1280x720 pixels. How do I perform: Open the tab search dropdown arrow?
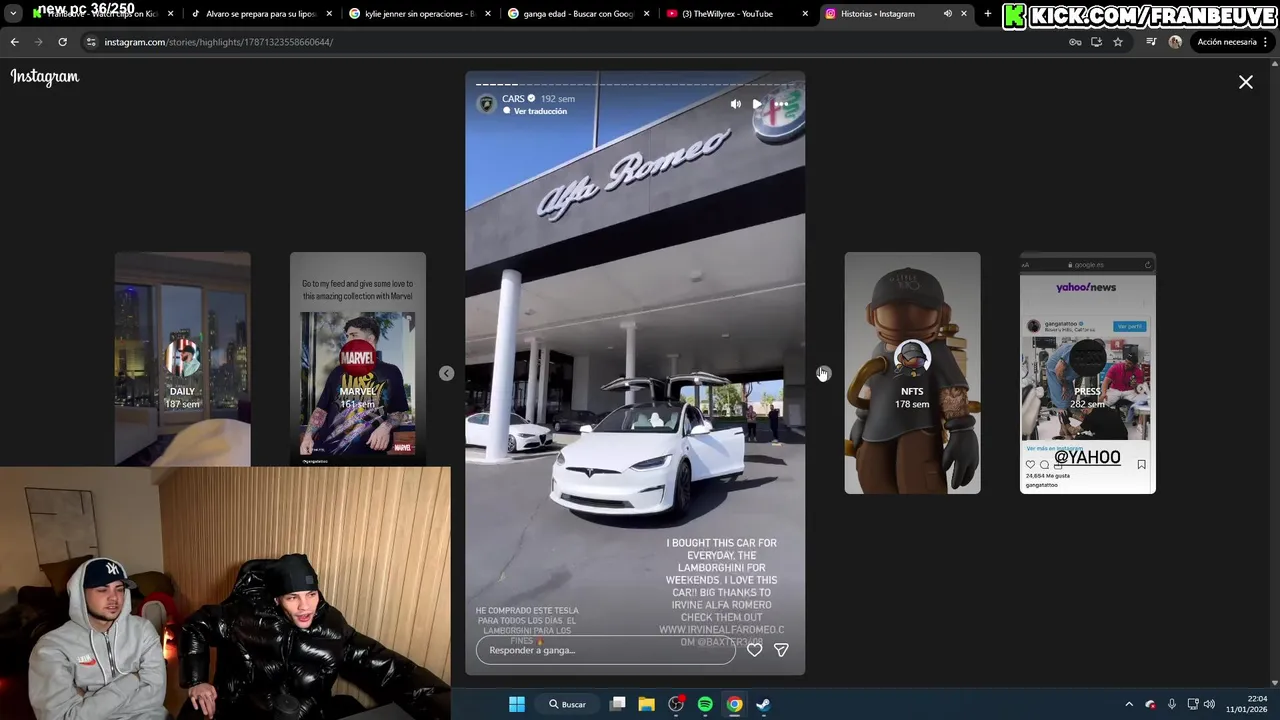(x=13, y=14)
